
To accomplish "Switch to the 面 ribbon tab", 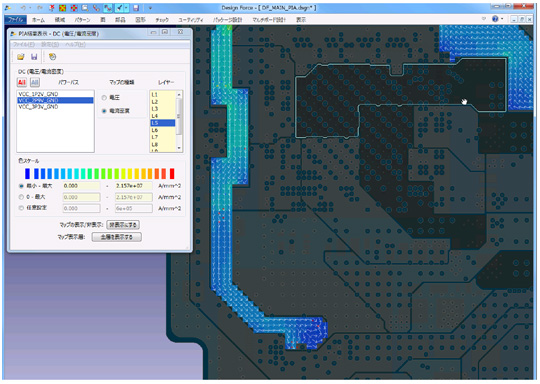I will [103, 20].
